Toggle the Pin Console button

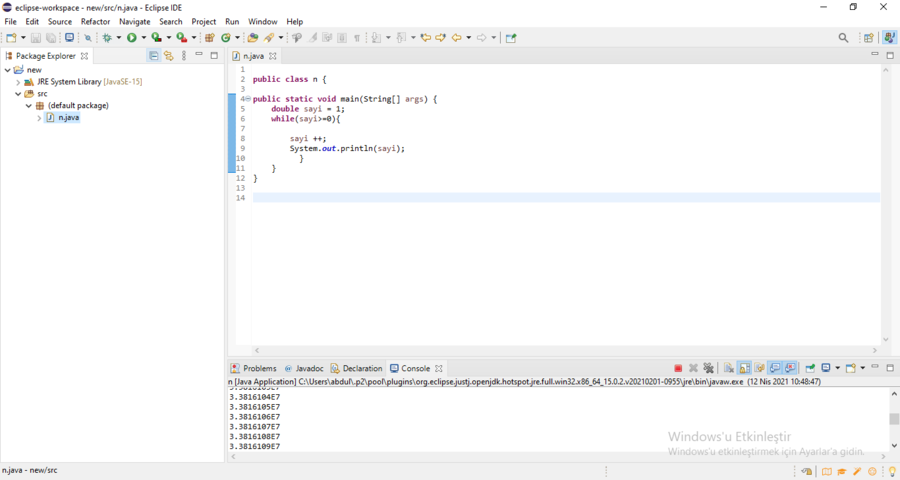click(x=810, y=368)
